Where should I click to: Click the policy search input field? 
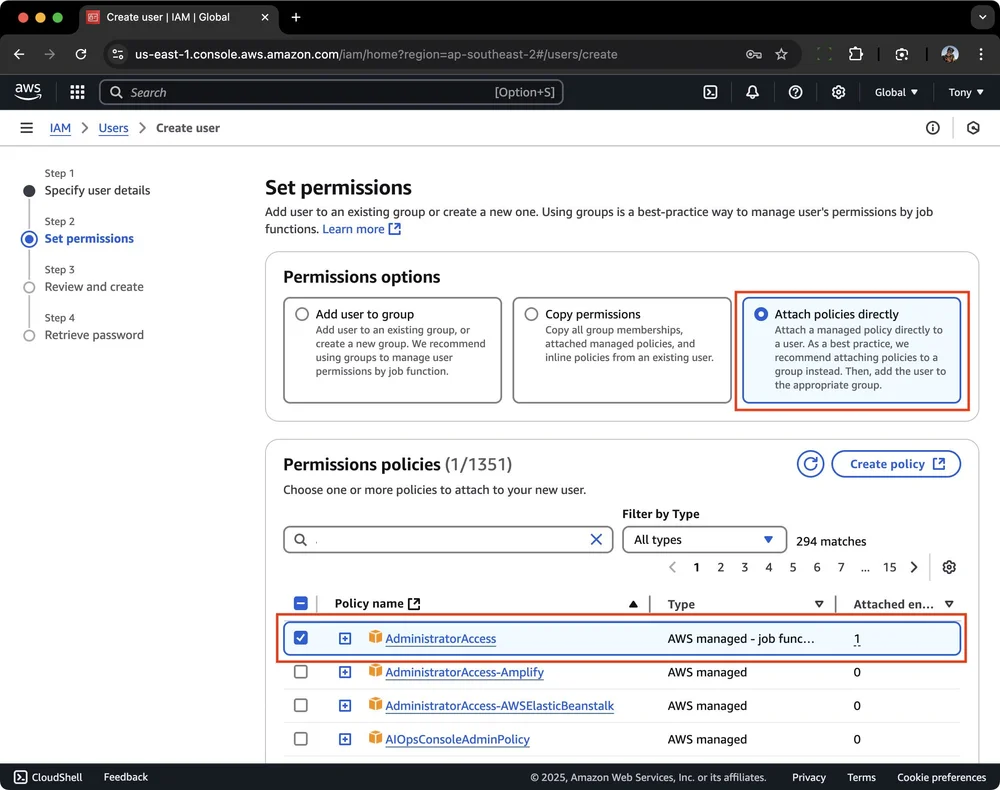pos(448,539)
